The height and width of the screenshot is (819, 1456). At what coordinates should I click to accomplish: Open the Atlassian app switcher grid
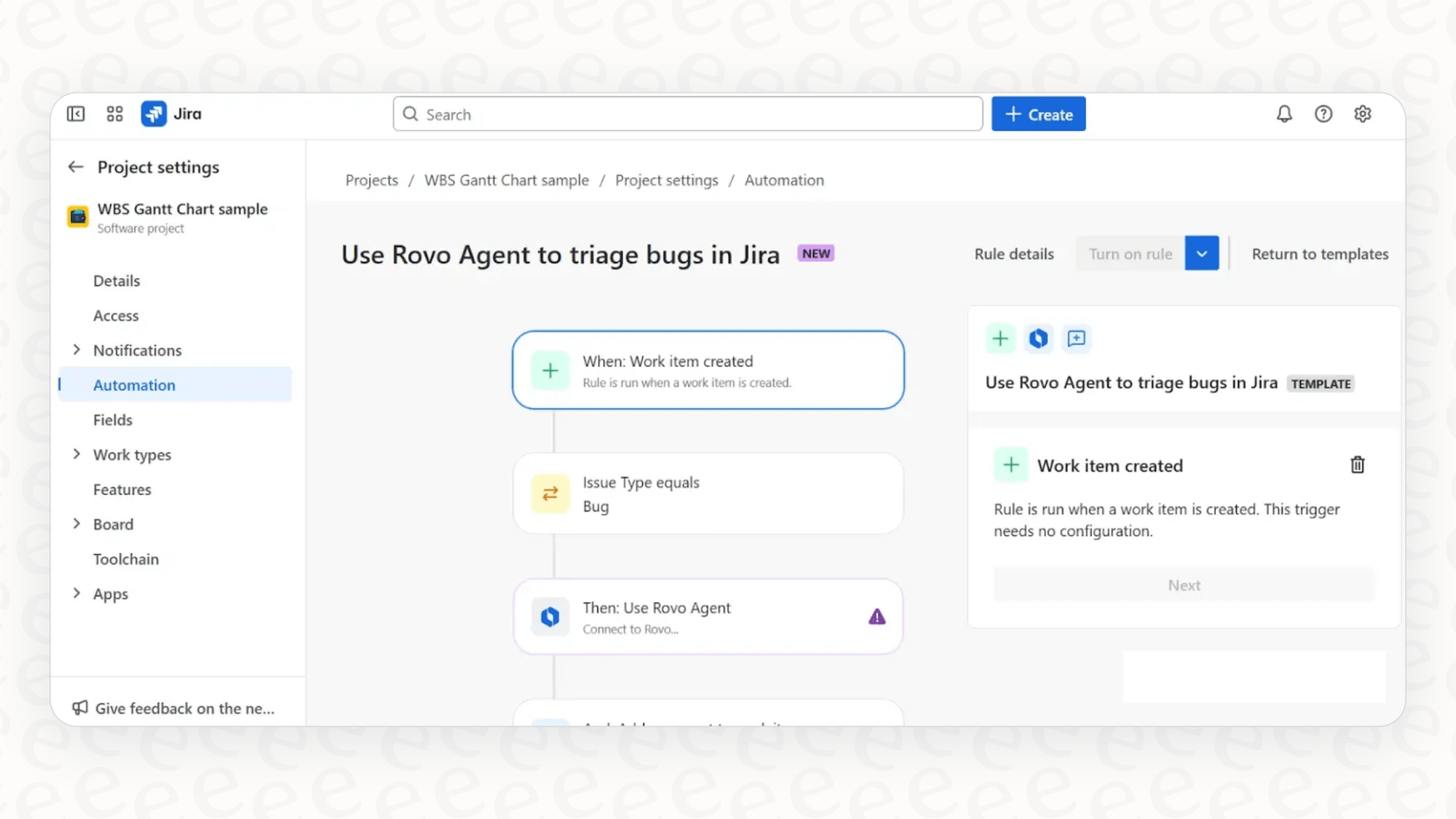[x=114, y=114]
